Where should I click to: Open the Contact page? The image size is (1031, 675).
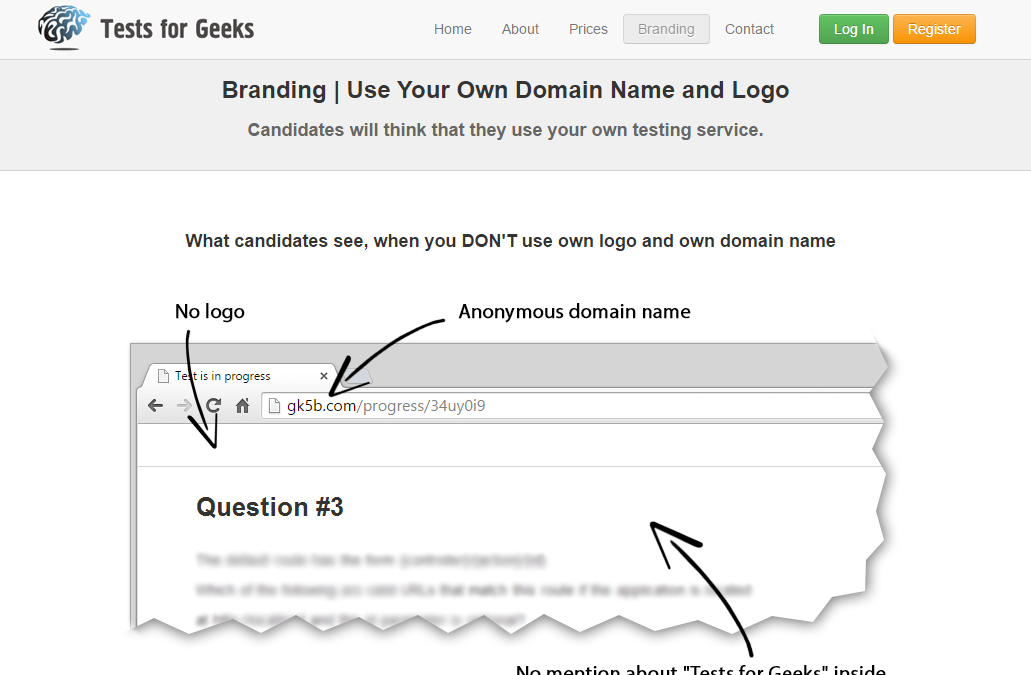point(749,29)
